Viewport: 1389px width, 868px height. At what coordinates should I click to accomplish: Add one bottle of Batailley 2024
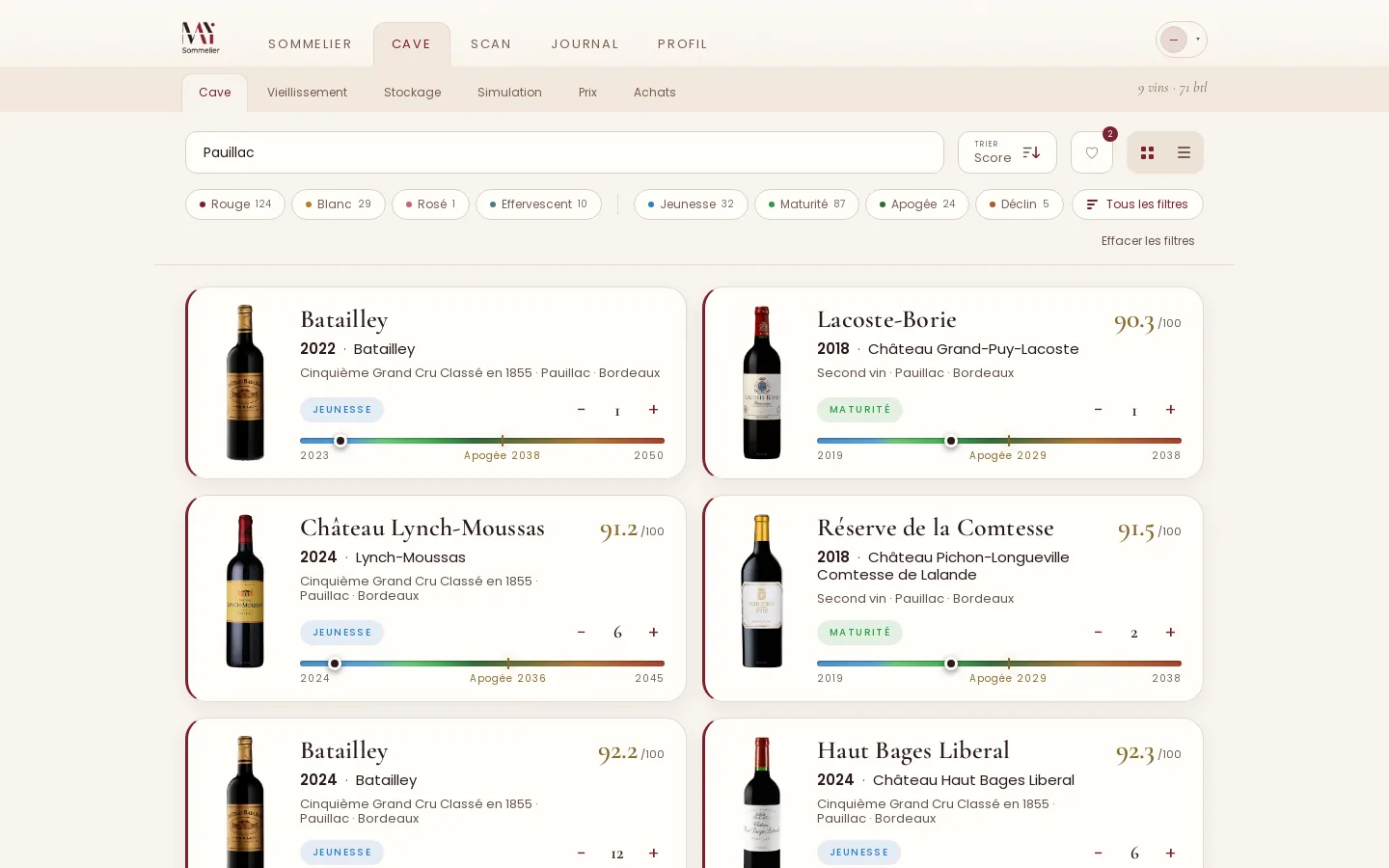(653, 853)
